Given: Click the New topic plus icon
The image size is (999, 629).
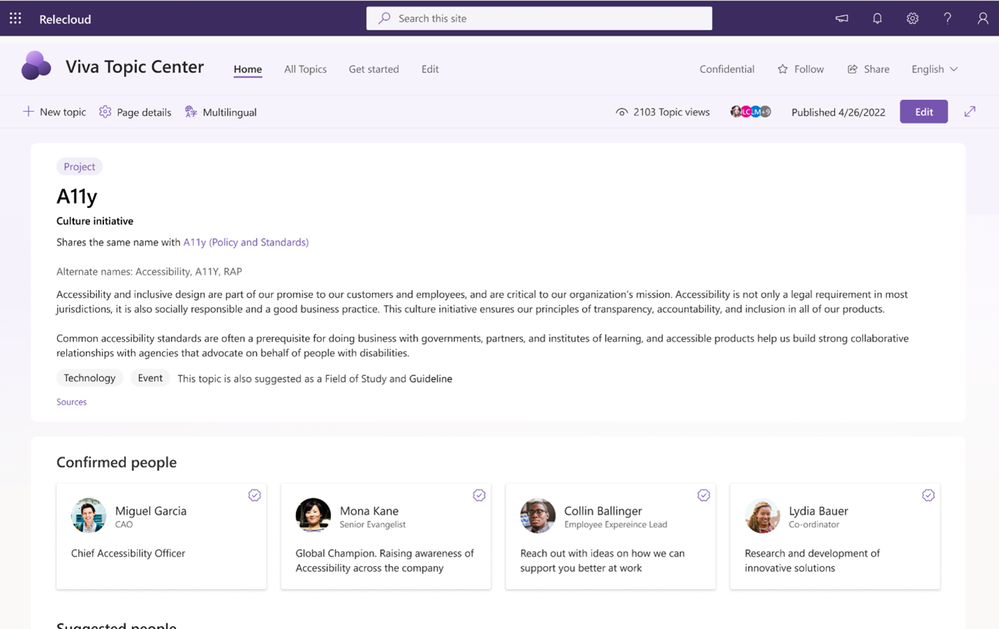Looking at the screenshot, I should 28,112.
